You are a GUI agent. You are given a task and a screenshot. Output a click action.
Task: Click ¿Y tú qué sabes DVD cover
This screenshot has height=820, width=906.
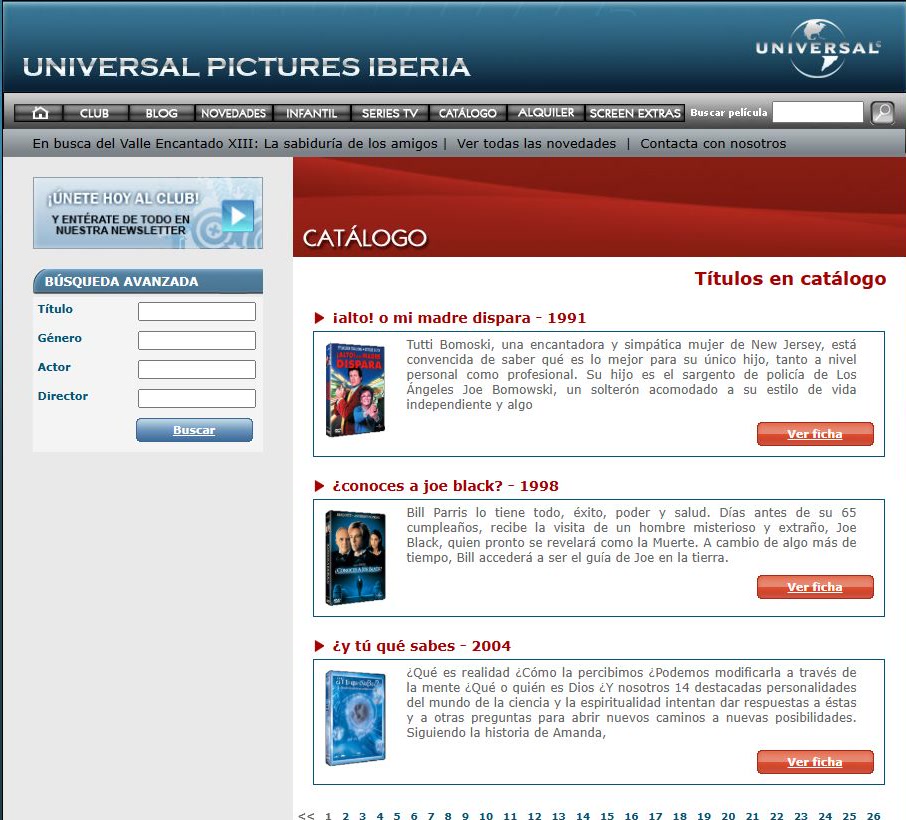355,718
